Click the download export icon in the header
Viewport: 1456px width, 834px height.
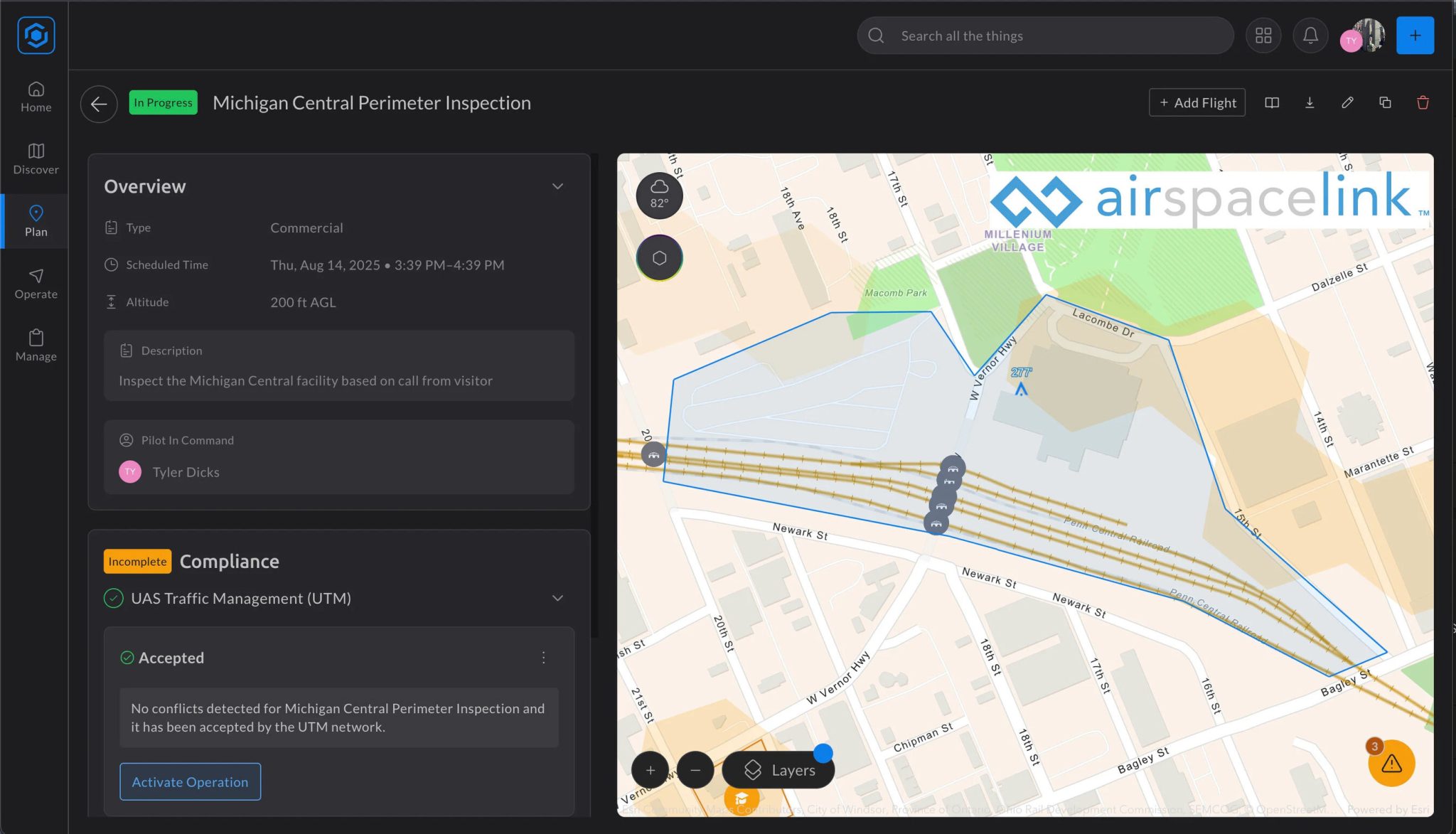1310,103
